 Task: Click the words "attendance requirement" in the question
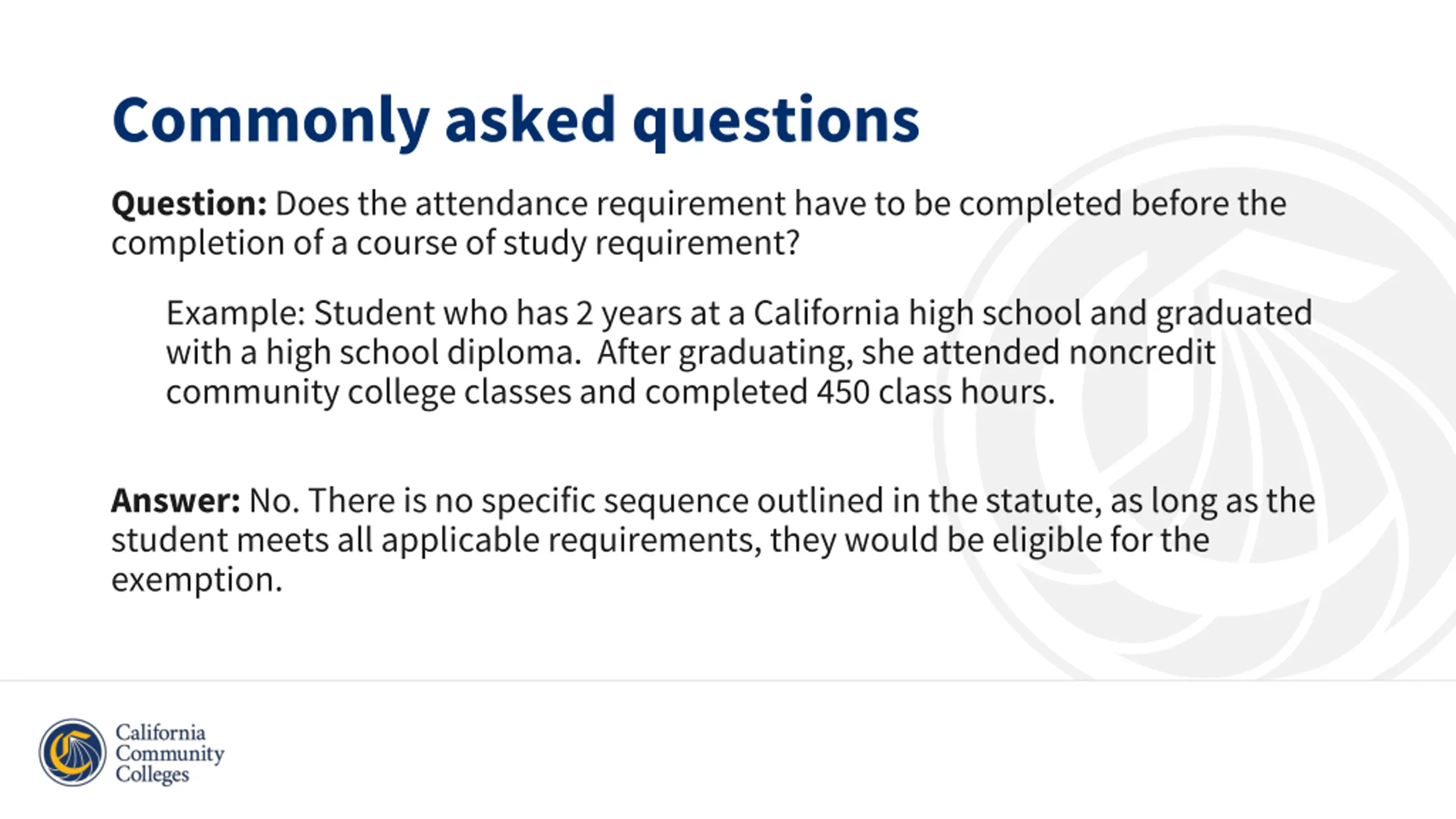click(600, 204)
